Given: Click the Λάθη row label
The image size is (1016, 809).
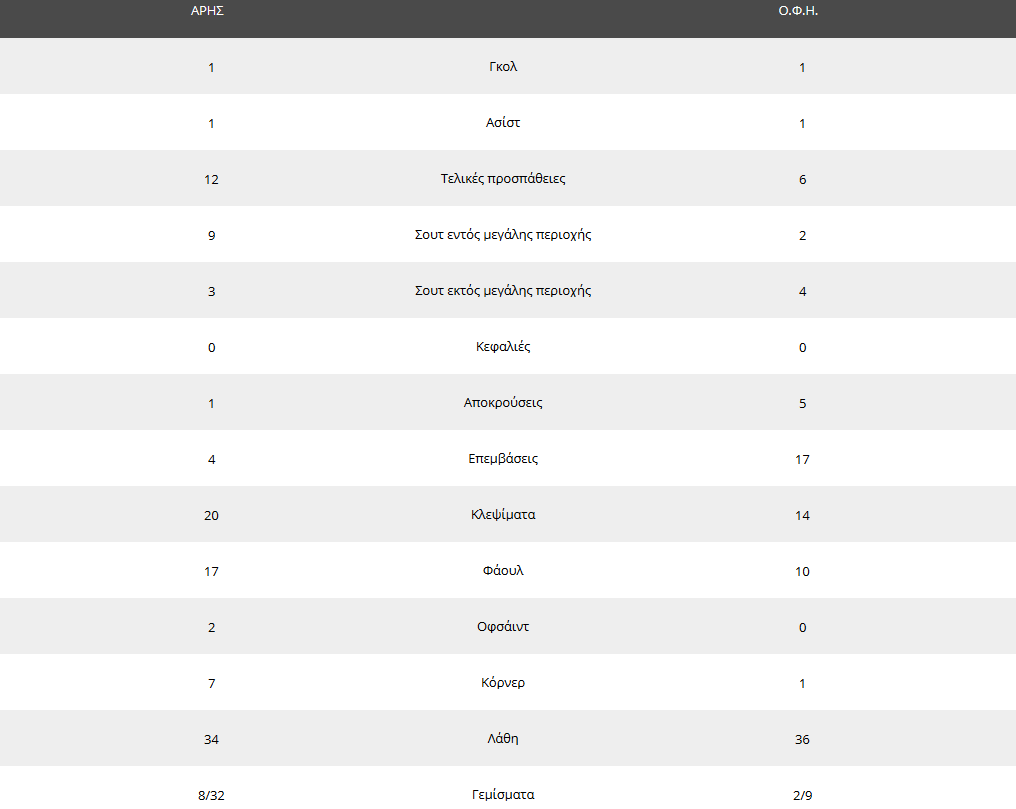Looking at the screenshot, I should coord(503,739).
